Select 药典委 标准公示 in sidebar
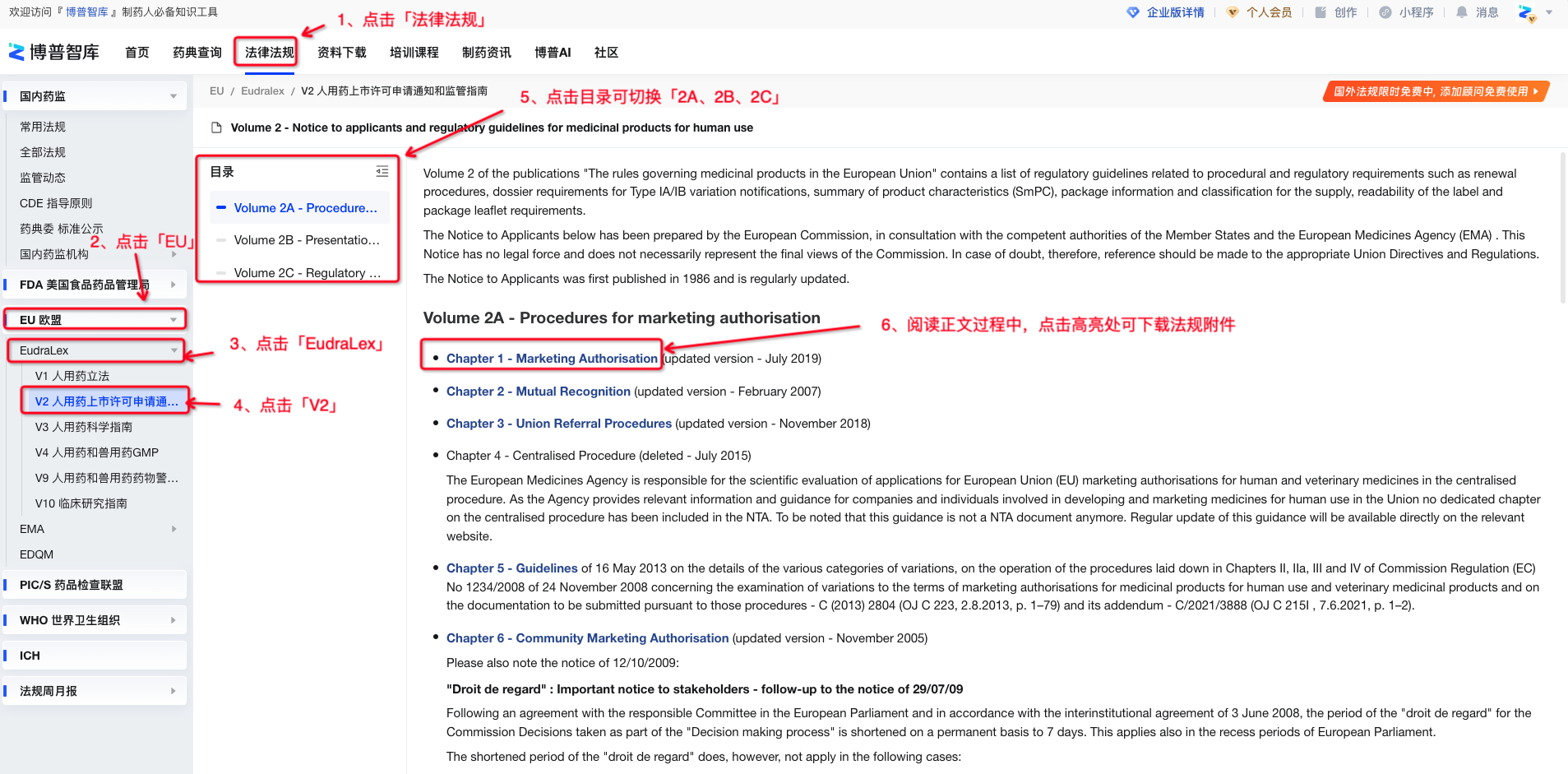This screenshot has width=1568, height=774. click(x=62, y=229)
